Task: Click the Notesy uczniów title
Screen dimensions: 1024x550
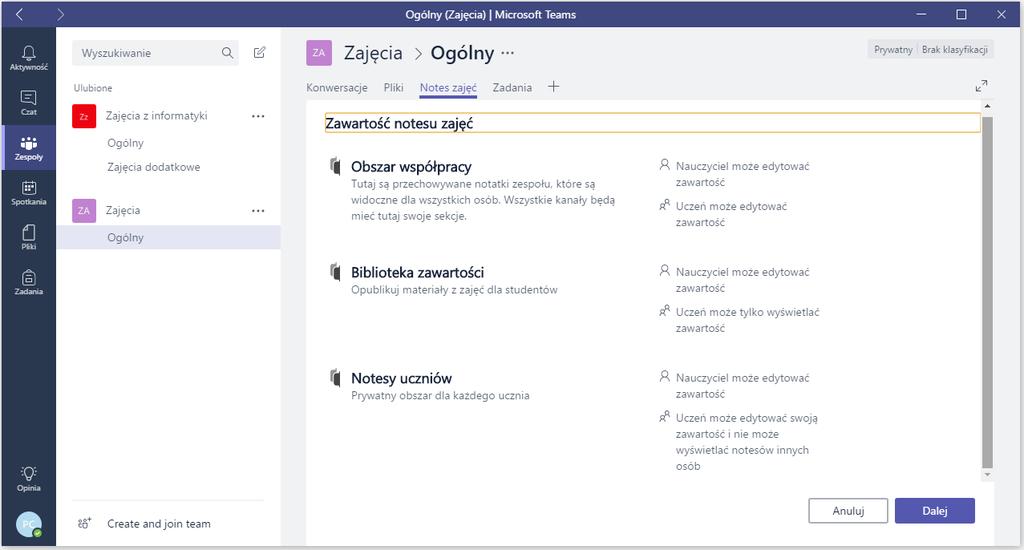Action: click(x=402, y=378)
